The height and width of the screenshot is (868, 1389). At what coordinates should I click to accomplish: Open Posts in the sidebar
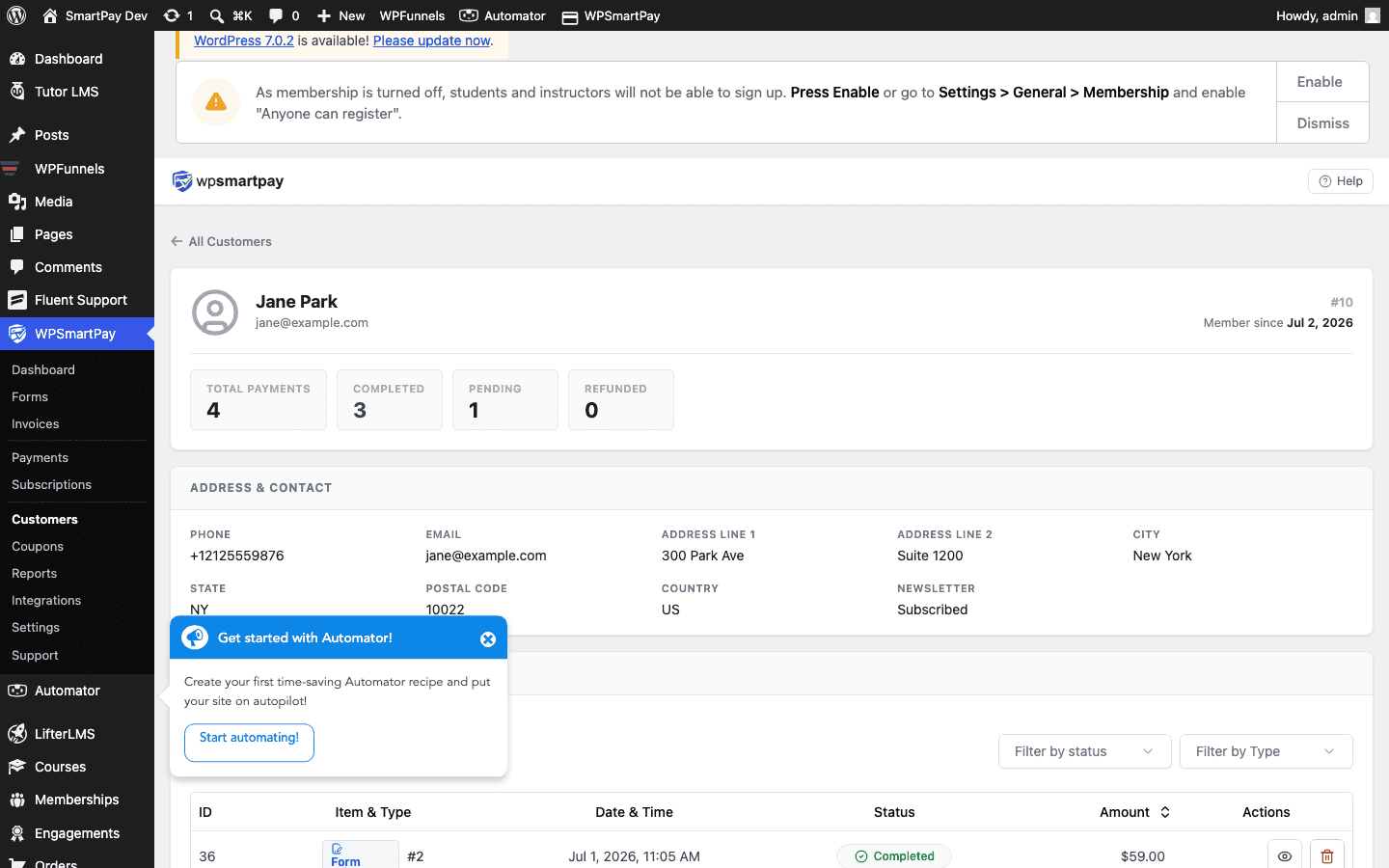click(x=77, y=135)
